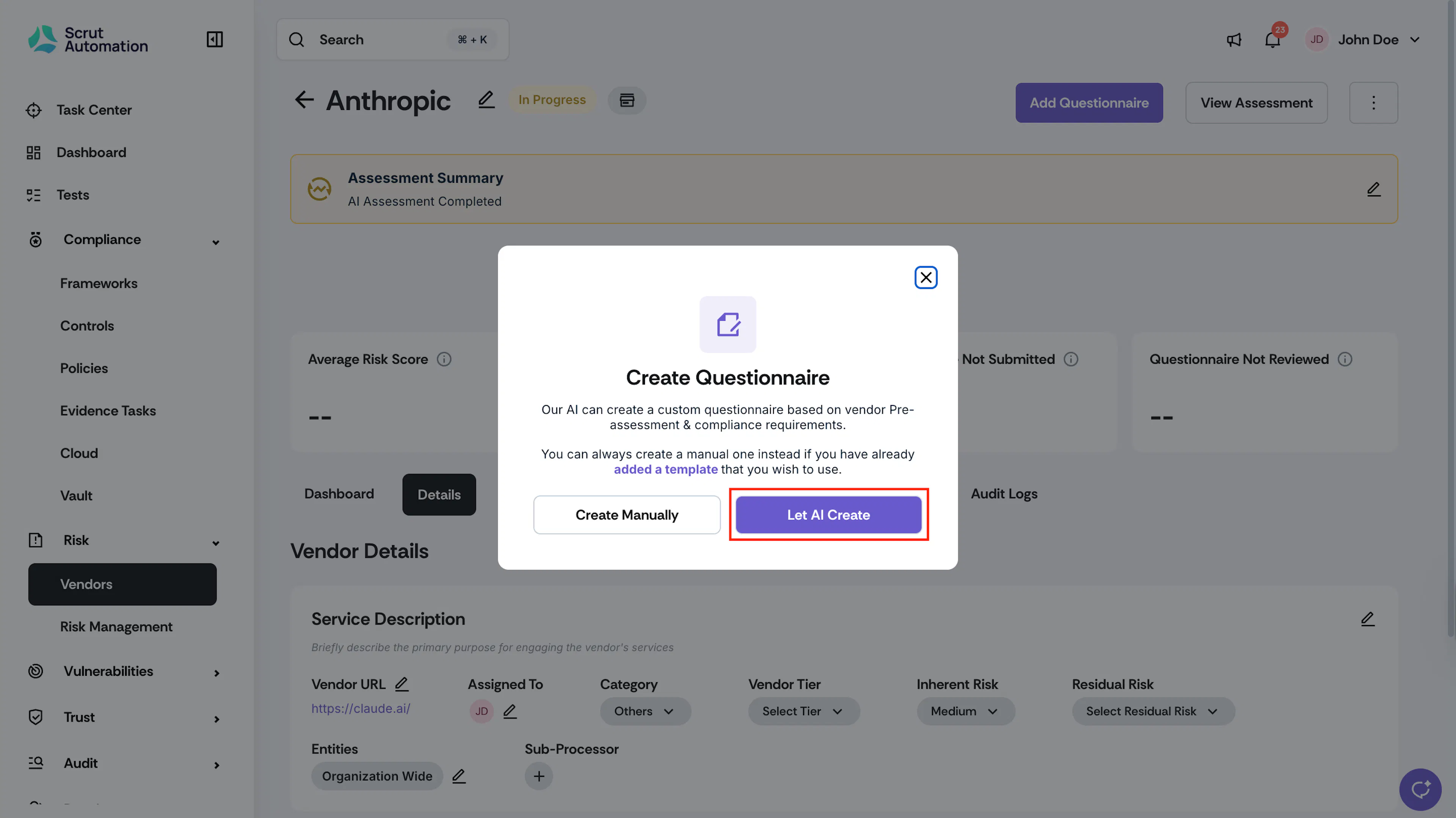Viewport: 1456px width, 818px height.
Task: Click the back arrow beside Anthropic
Action: click(304, 100)
